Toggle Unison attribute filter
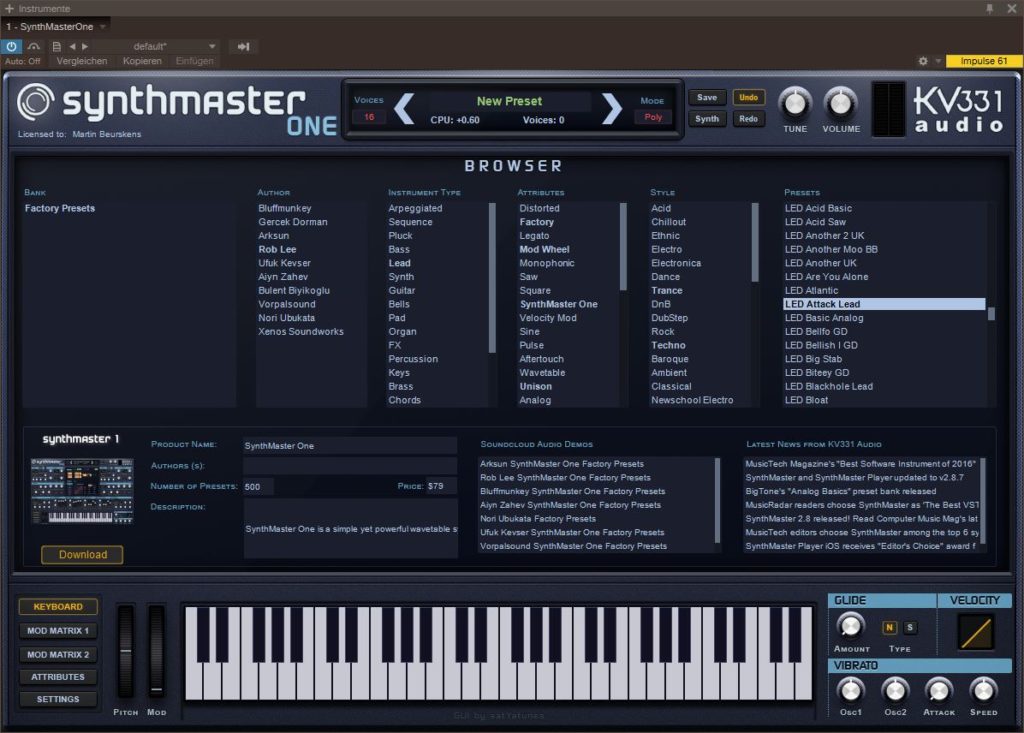This screenshot has height=733, width=1024. (x=536, y=387)
